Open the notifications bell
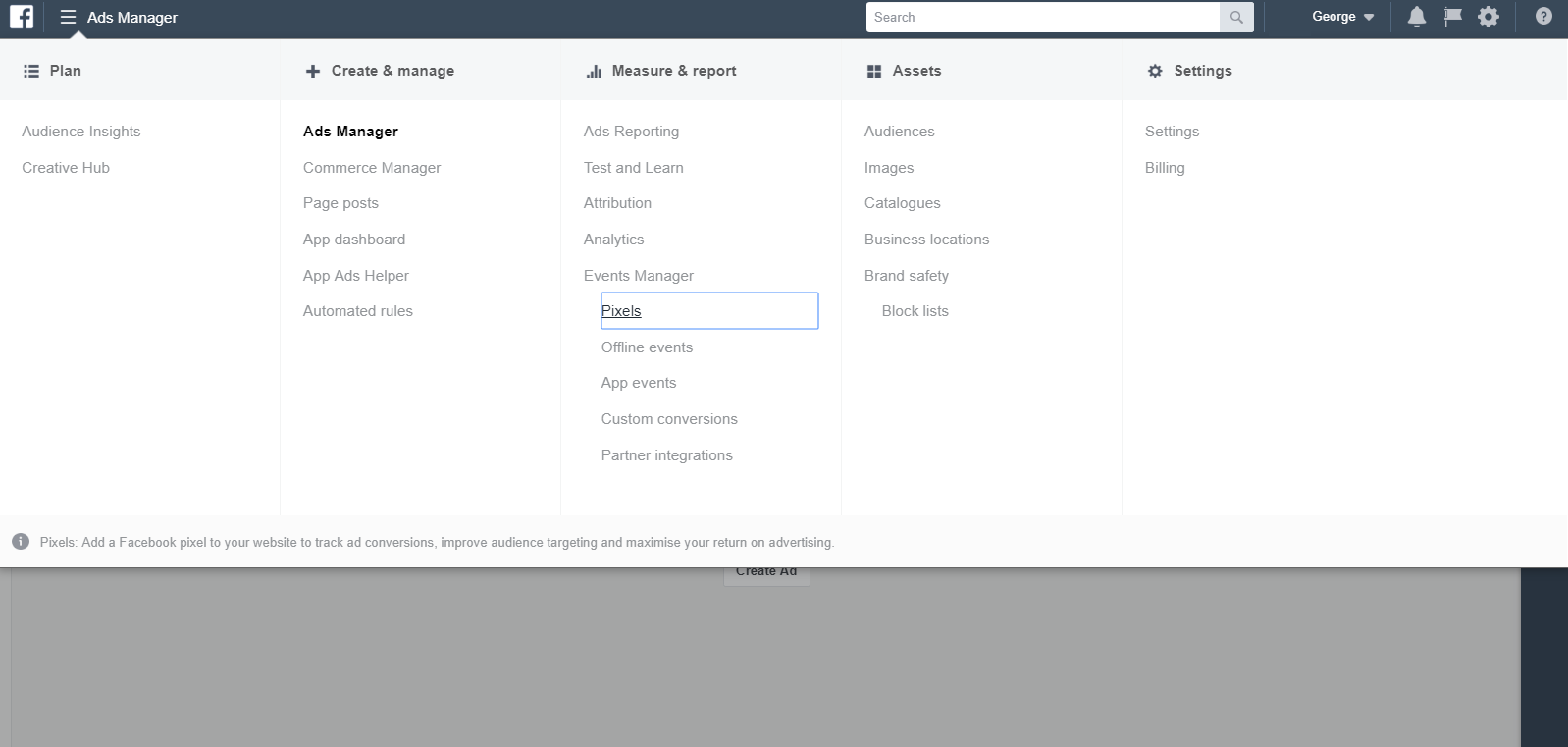The image size is (1568, 747). 1416,17
